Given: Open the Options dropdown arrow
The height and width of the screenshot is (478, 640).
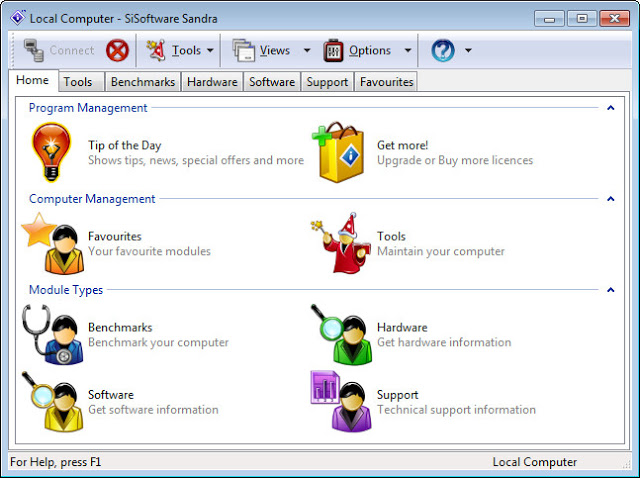Looking at the screenshot, I should pos(408,51).
